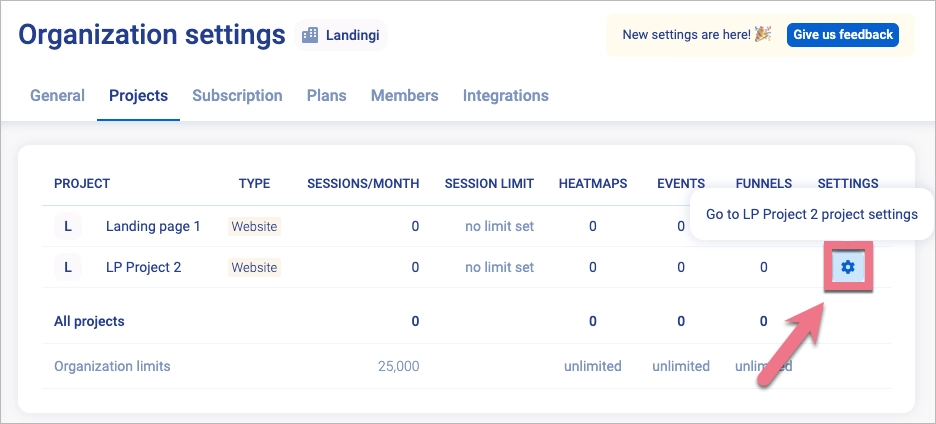Click the Website type tag for Landing page 1
This screenshot has width=936, height=424.
pyautogui.click(x=255, y=226)
